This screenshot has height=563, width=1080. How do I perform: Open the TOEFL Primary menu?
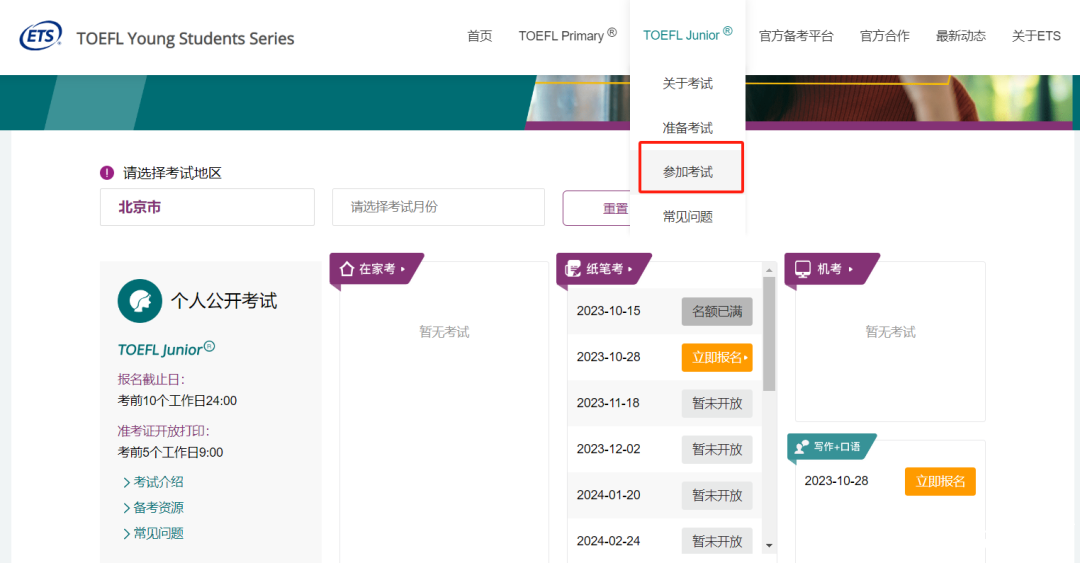(x=567, y=36)
